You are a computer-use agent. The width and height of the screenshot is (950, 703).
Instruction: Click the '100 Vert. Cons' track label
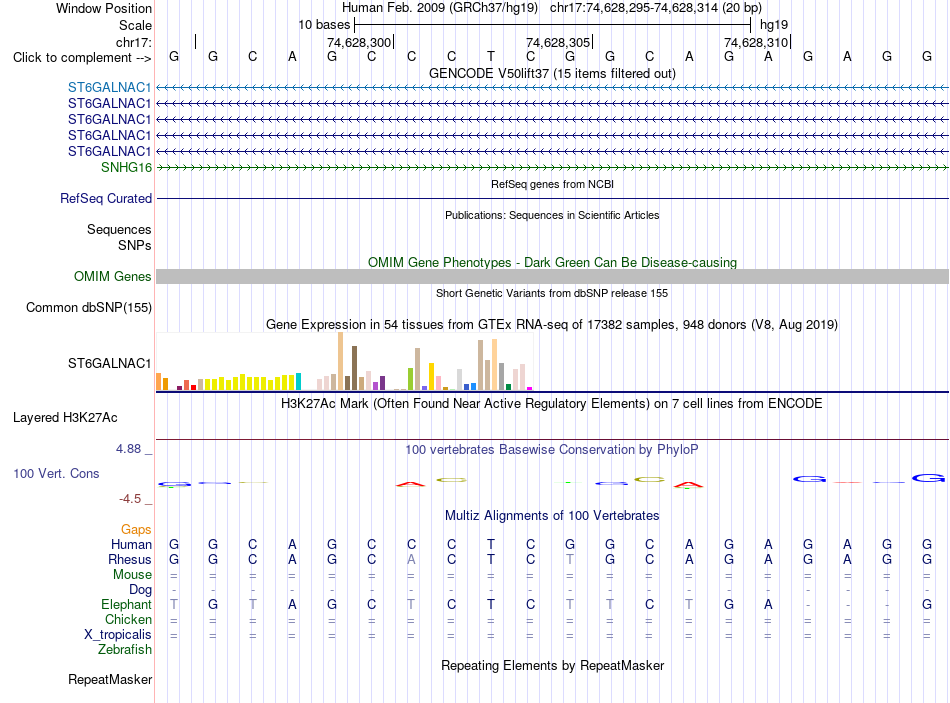pos(56,473)
